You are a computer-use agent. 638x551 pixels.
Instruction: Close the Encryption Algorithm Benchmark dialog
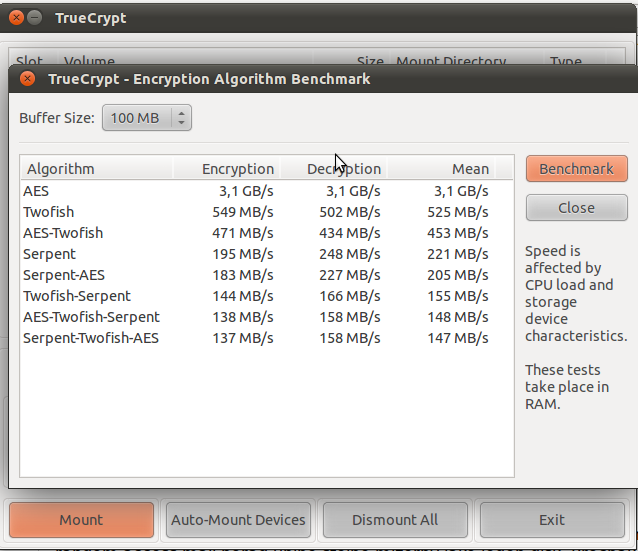[x=28, y=79]
